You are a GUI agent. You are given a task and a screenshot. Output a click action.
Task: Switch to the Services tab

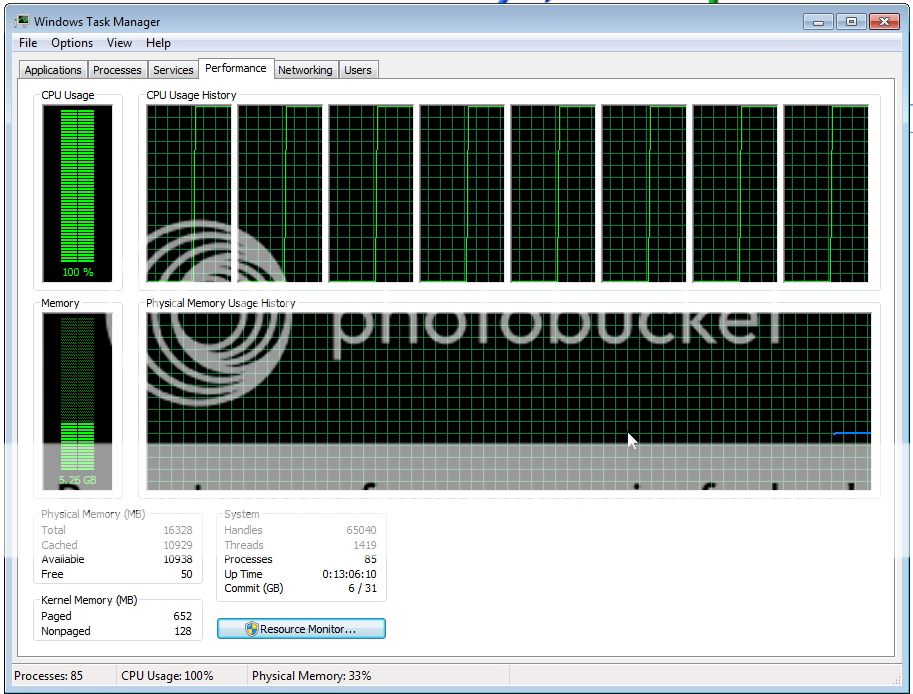click(x=173, y=70)
